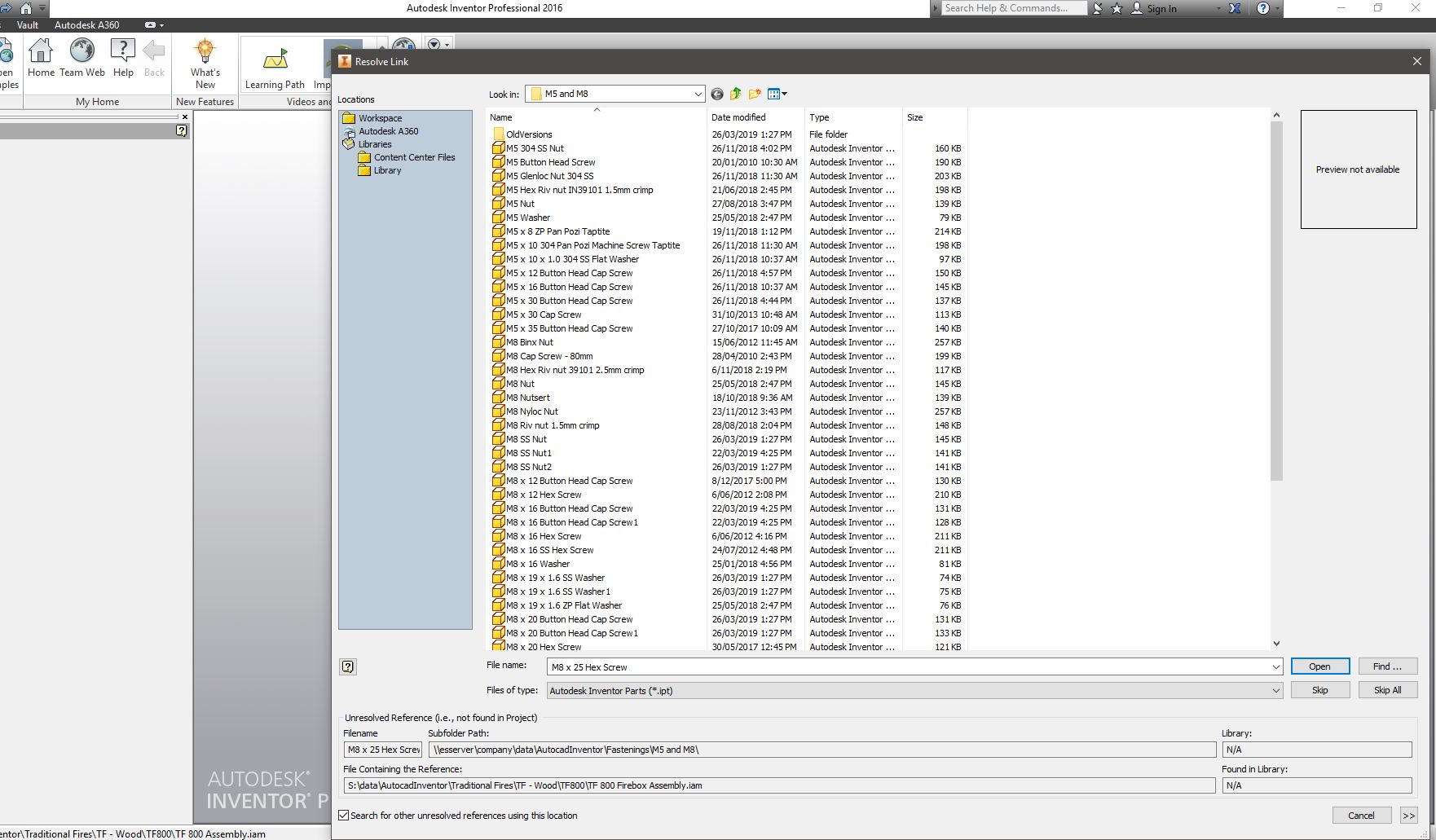Open Autodesk Exchange Apps X icon
1436x840 pixels.
[1235, 8]
